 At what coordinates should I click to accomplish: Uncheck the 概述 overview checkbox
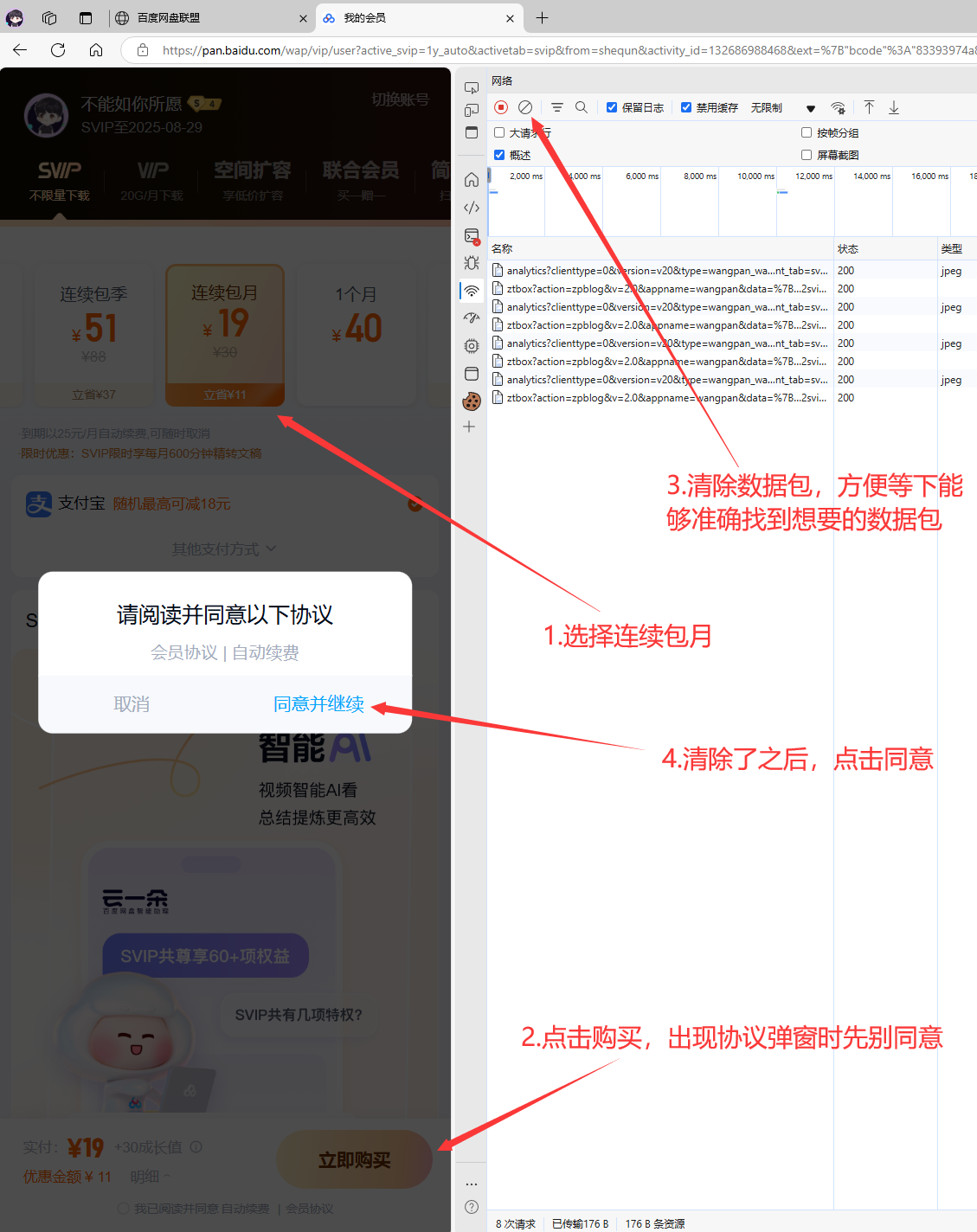click(499, 155)
